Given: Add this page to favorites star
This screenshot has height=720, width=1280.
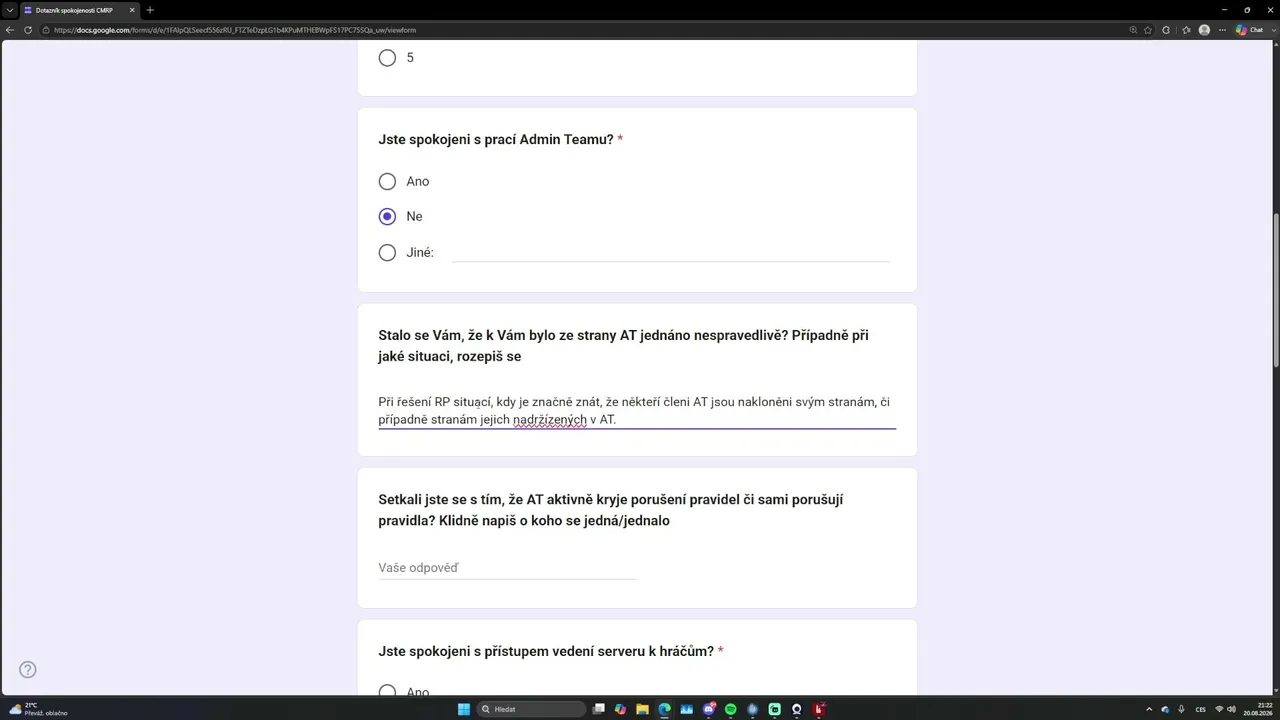Looking at the screenshot, I should pyautogui.click(x=1148, y=30).
